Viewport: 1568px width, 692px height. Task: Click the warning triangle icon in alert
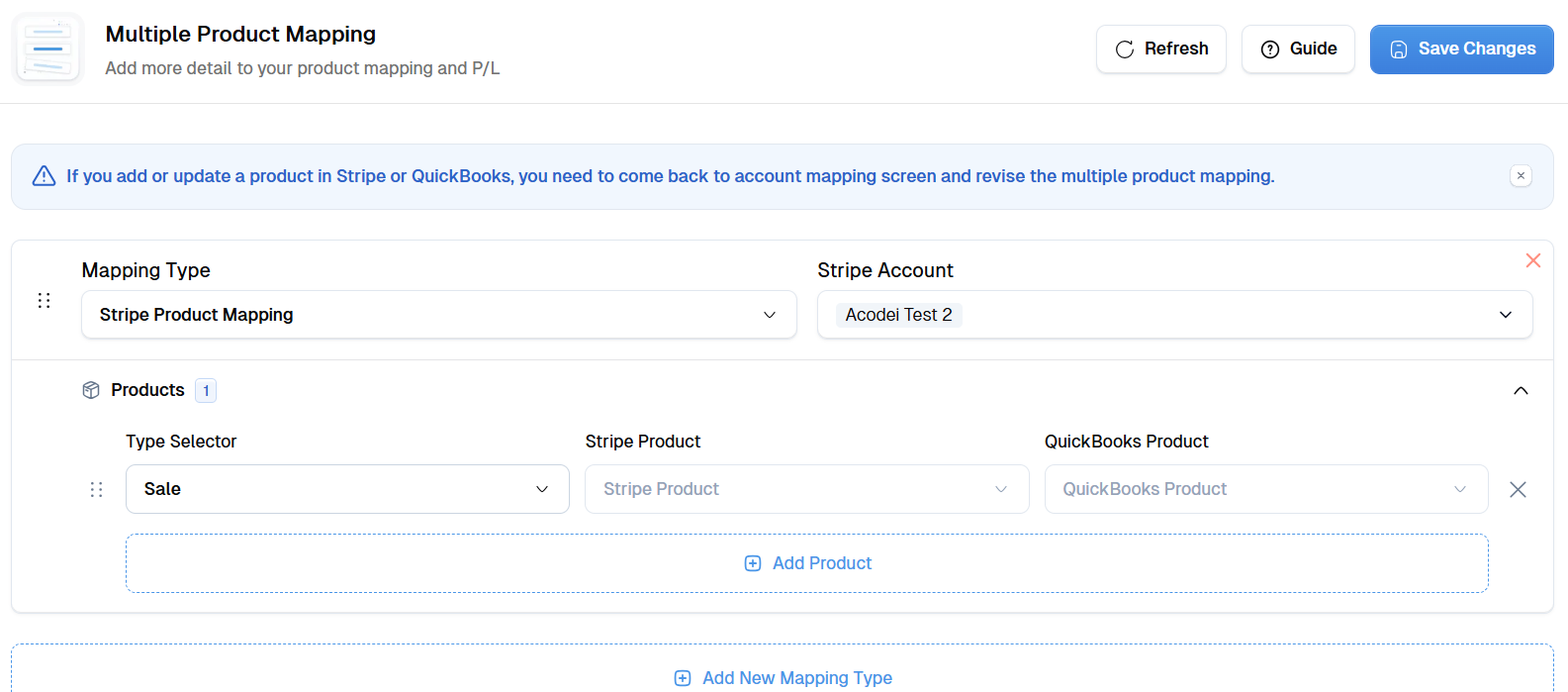(x=44, y=176)
